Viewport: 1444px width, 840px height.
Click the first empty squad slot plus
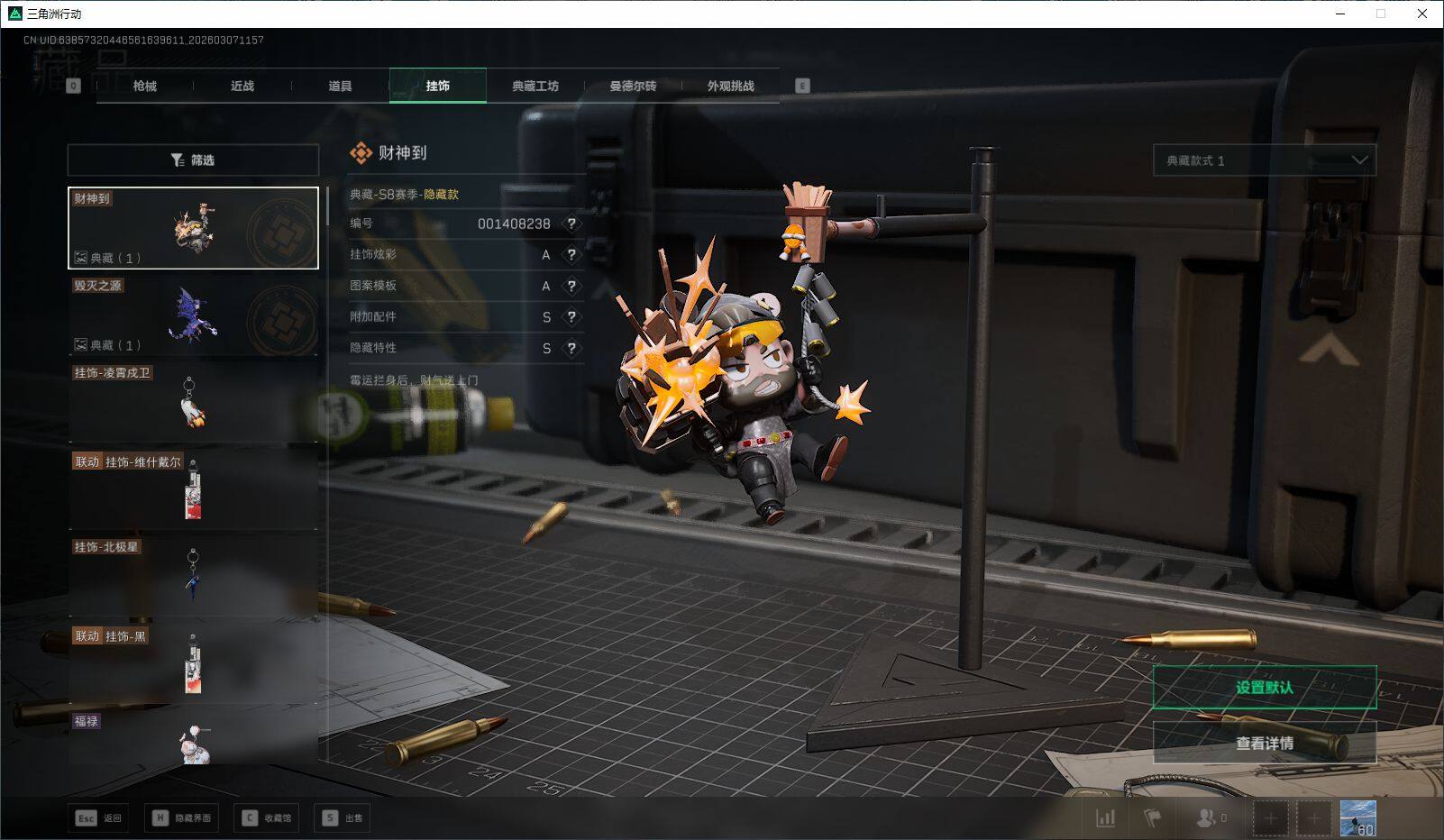click(1270, 818)
